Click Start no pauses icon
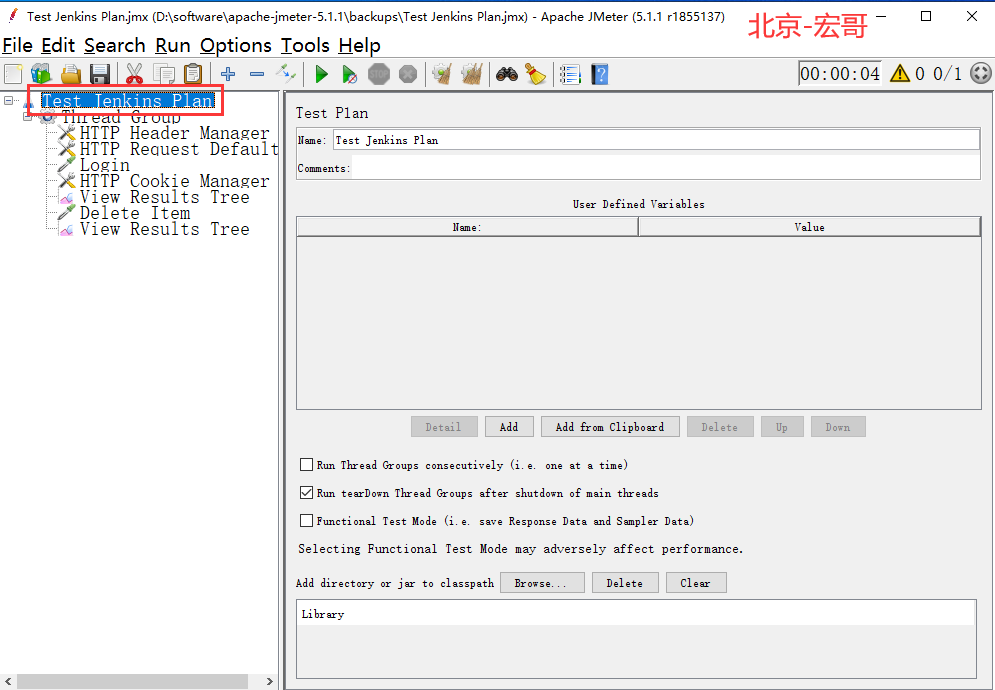Screen dimensions: 995x690 coord(349,74)
